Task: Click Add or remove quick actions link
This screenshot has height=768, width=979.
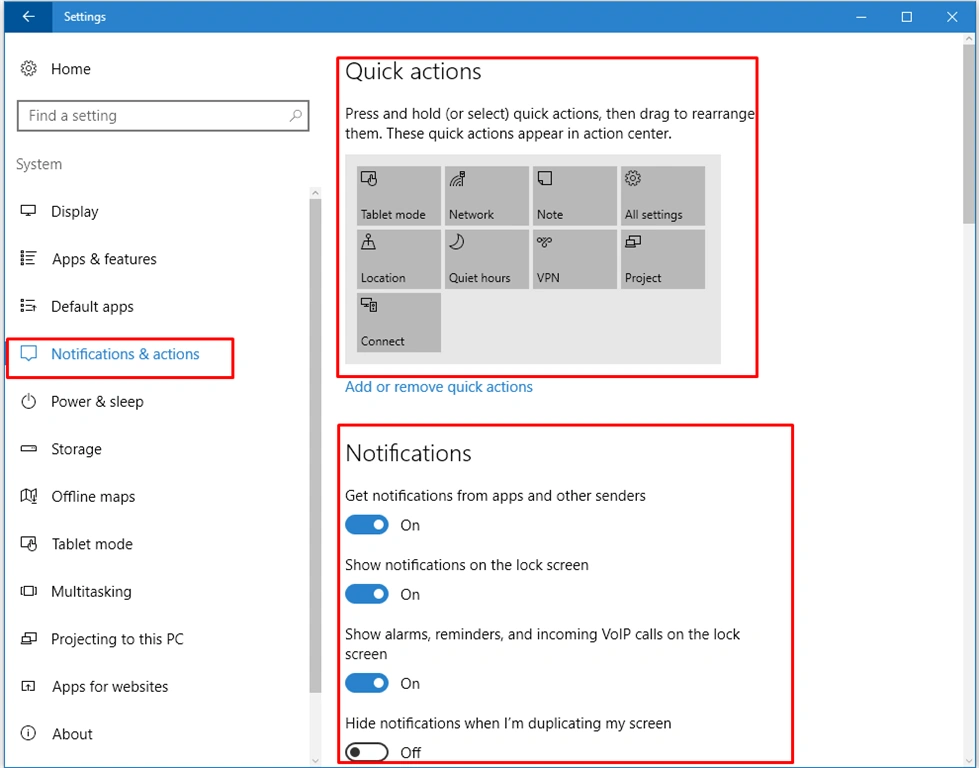Action: pyautogui.click(x=439, y=386)
